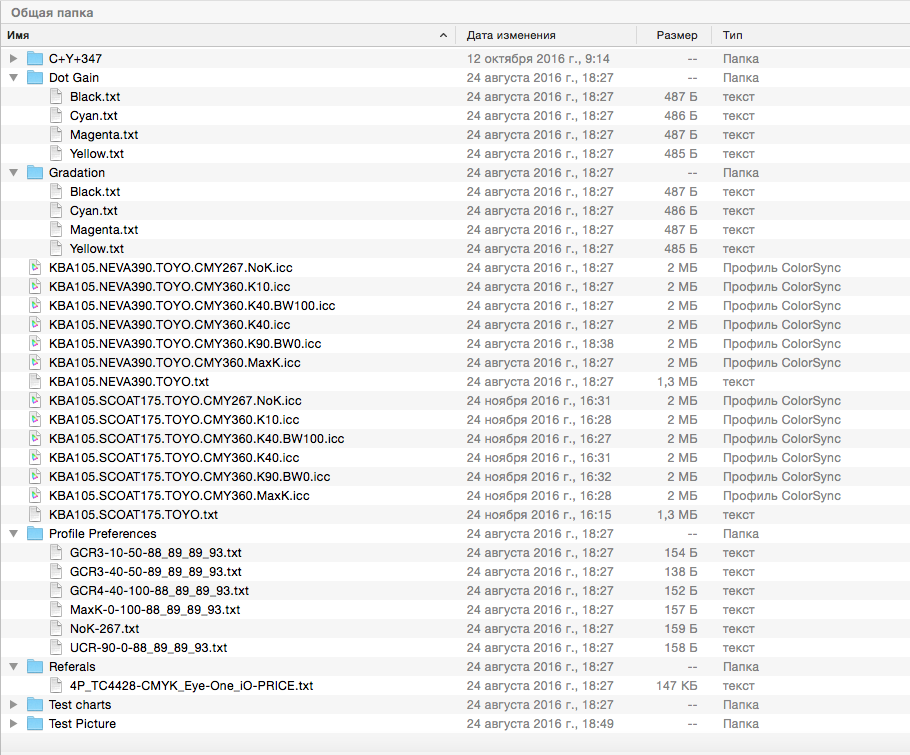
Task: Click ColorSync icon of KBA105.NEVA390.TOYO.CMY360.K10.icc
Action: point(35,287)
